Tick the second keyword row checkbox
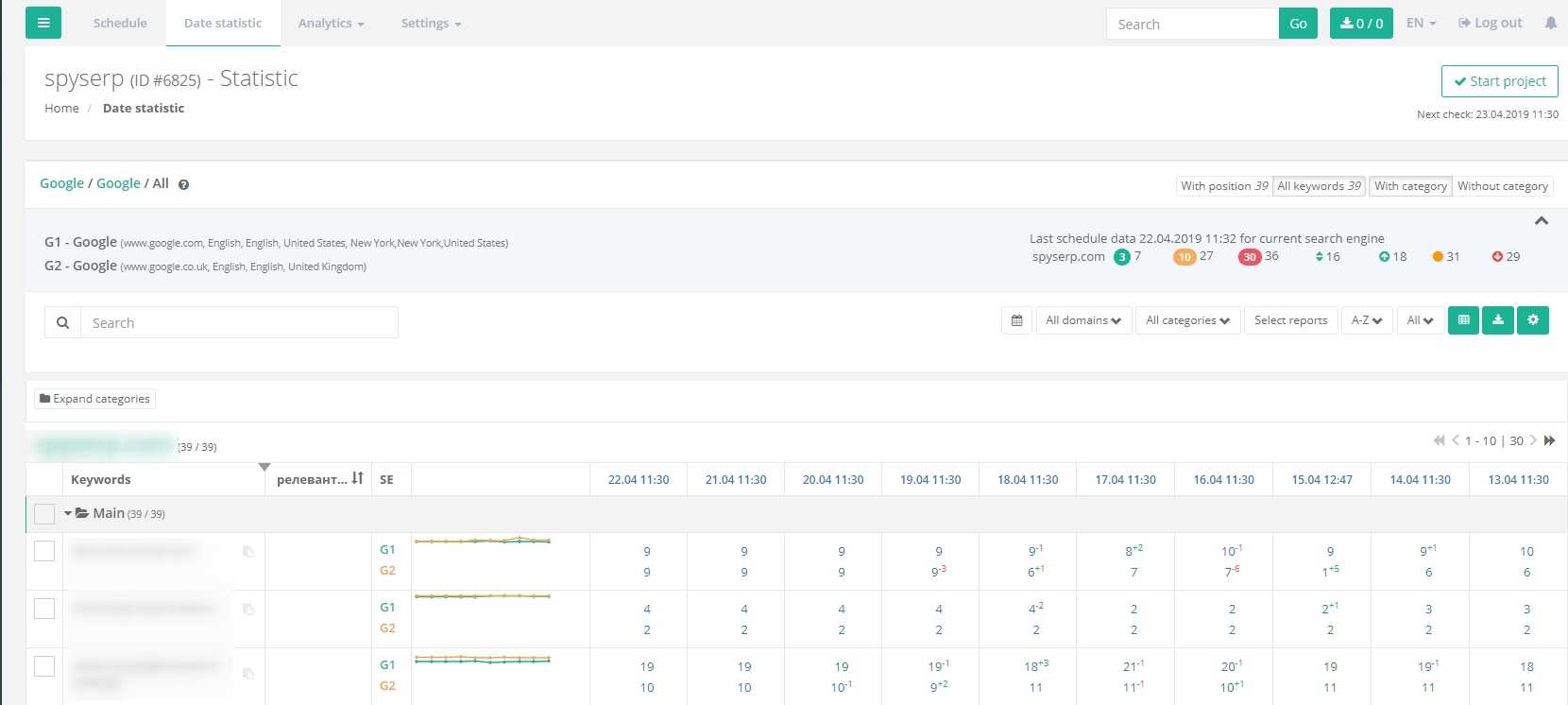1568x705 pixels. point(44,609)
